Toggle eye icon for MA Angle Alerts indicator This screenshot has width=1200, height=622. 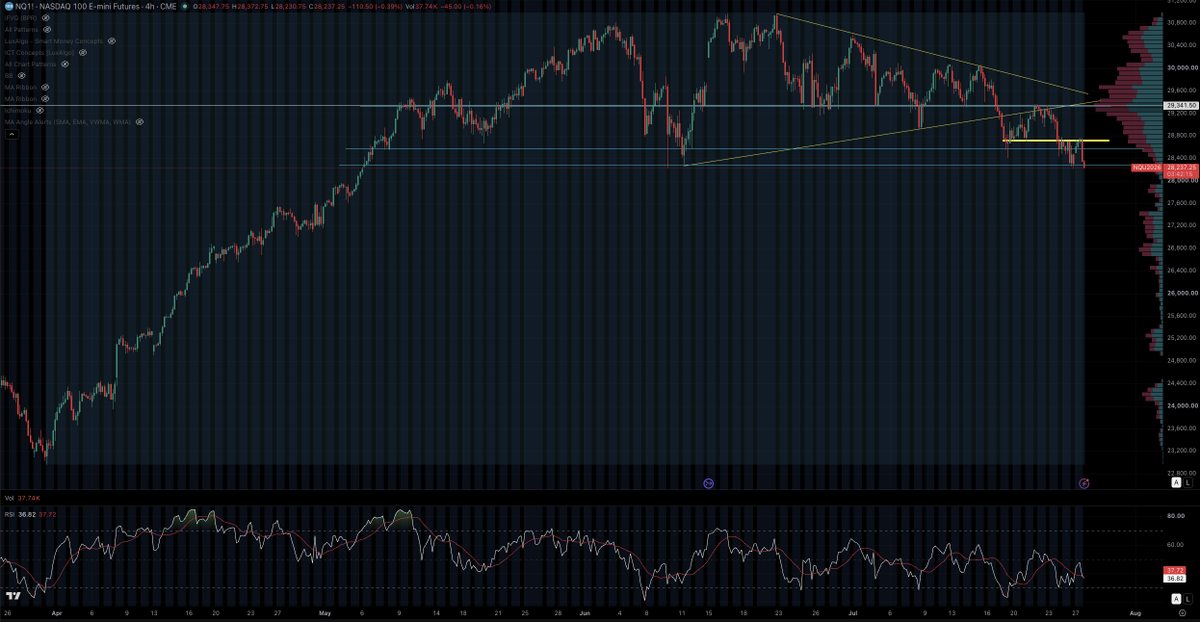(139, 121)
